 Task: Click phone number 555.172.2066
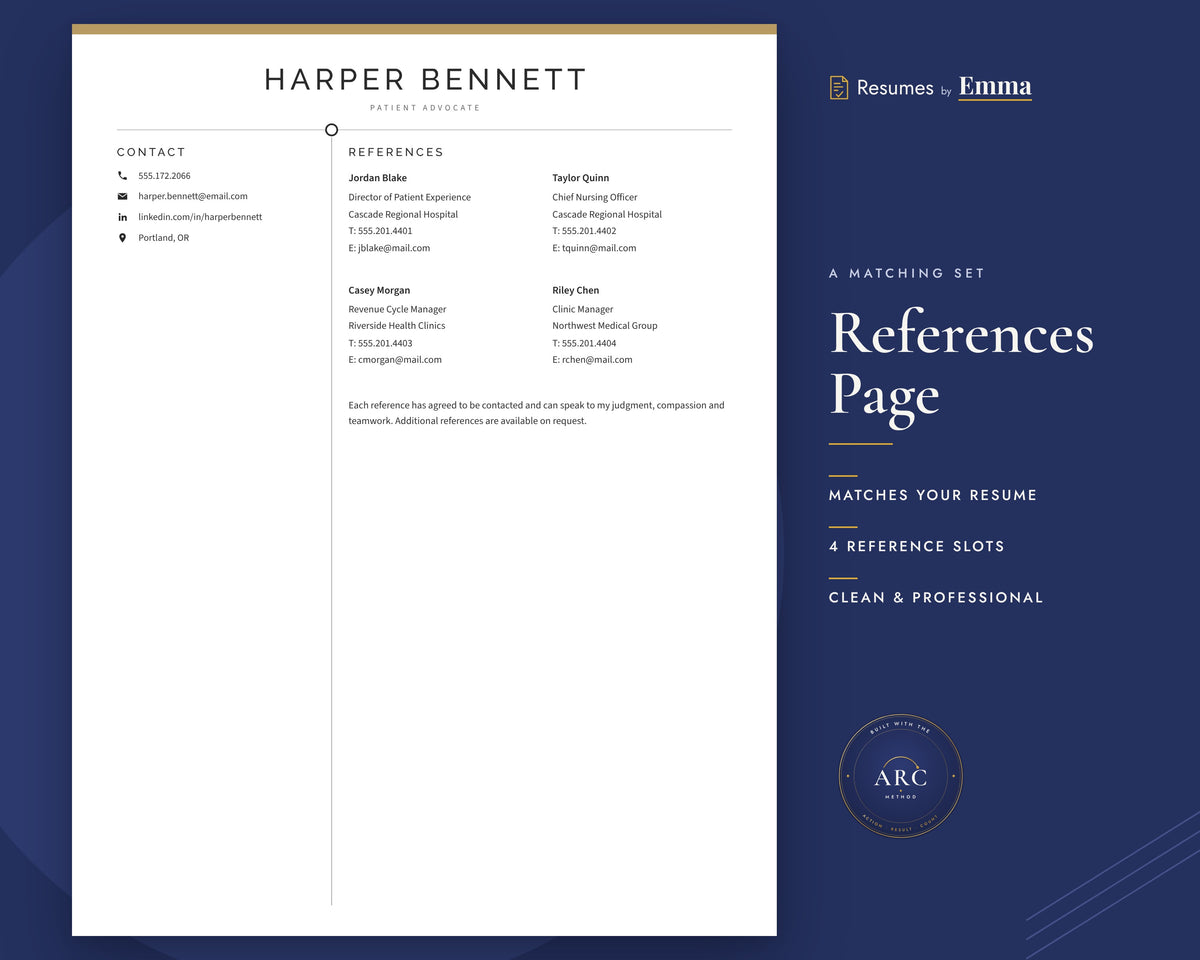tap(164, 176)
